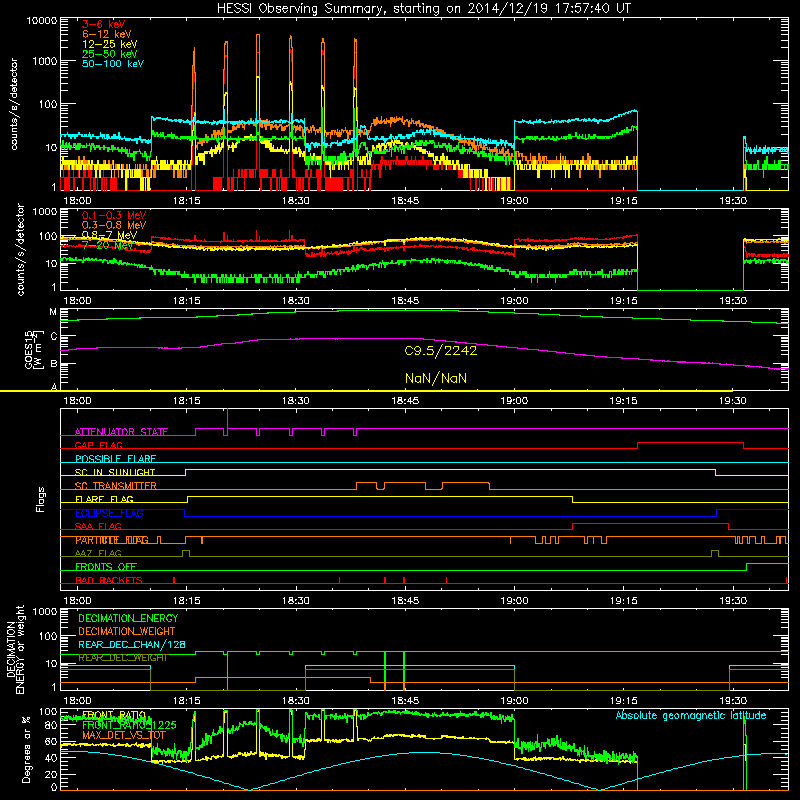Click the DECIMATION ENERGY or weight axis title

point(15,649)
